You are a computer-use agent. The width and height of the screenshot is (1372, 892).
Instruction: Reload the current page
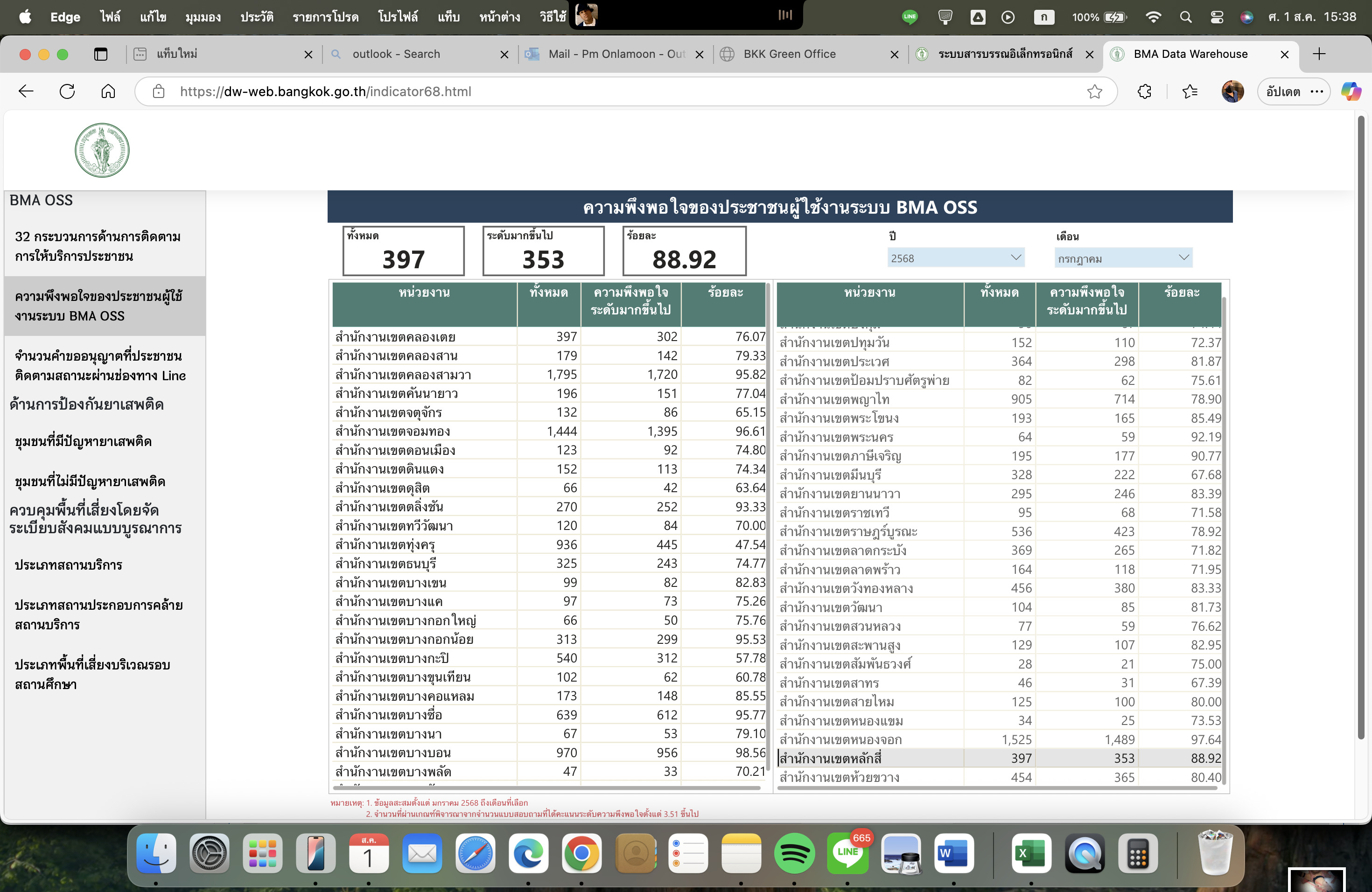[x=68, y=91]
